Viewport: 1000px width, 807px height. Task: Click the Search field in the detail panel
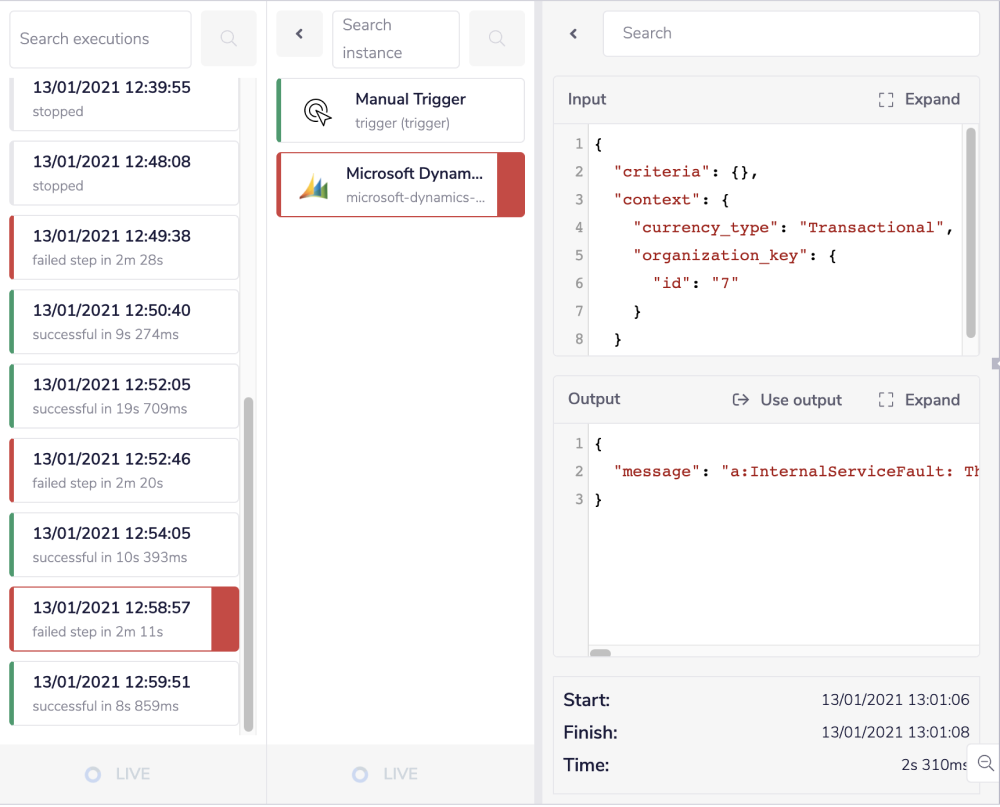click(x=790, y=33)
